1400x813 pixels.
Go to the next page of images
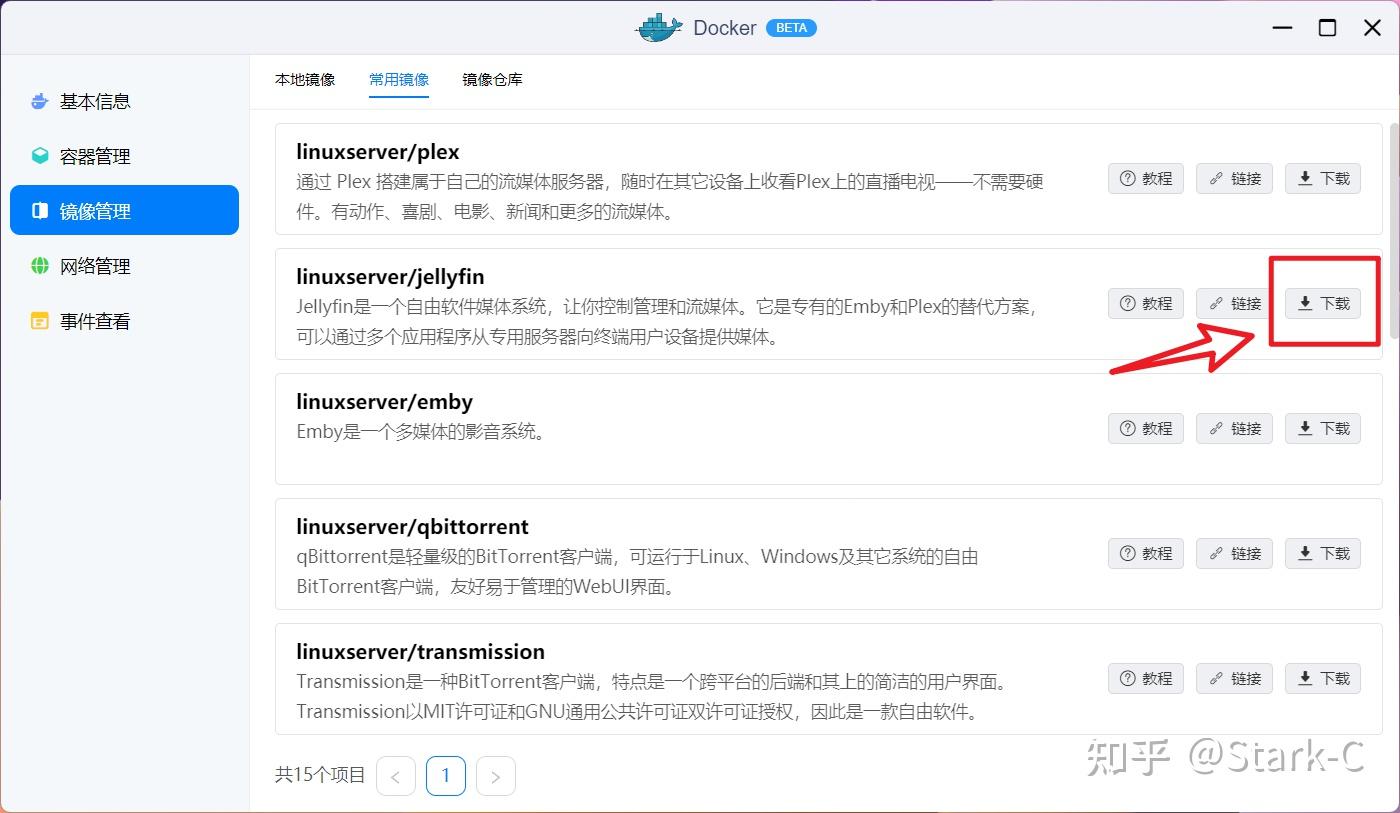coord(496,775)
